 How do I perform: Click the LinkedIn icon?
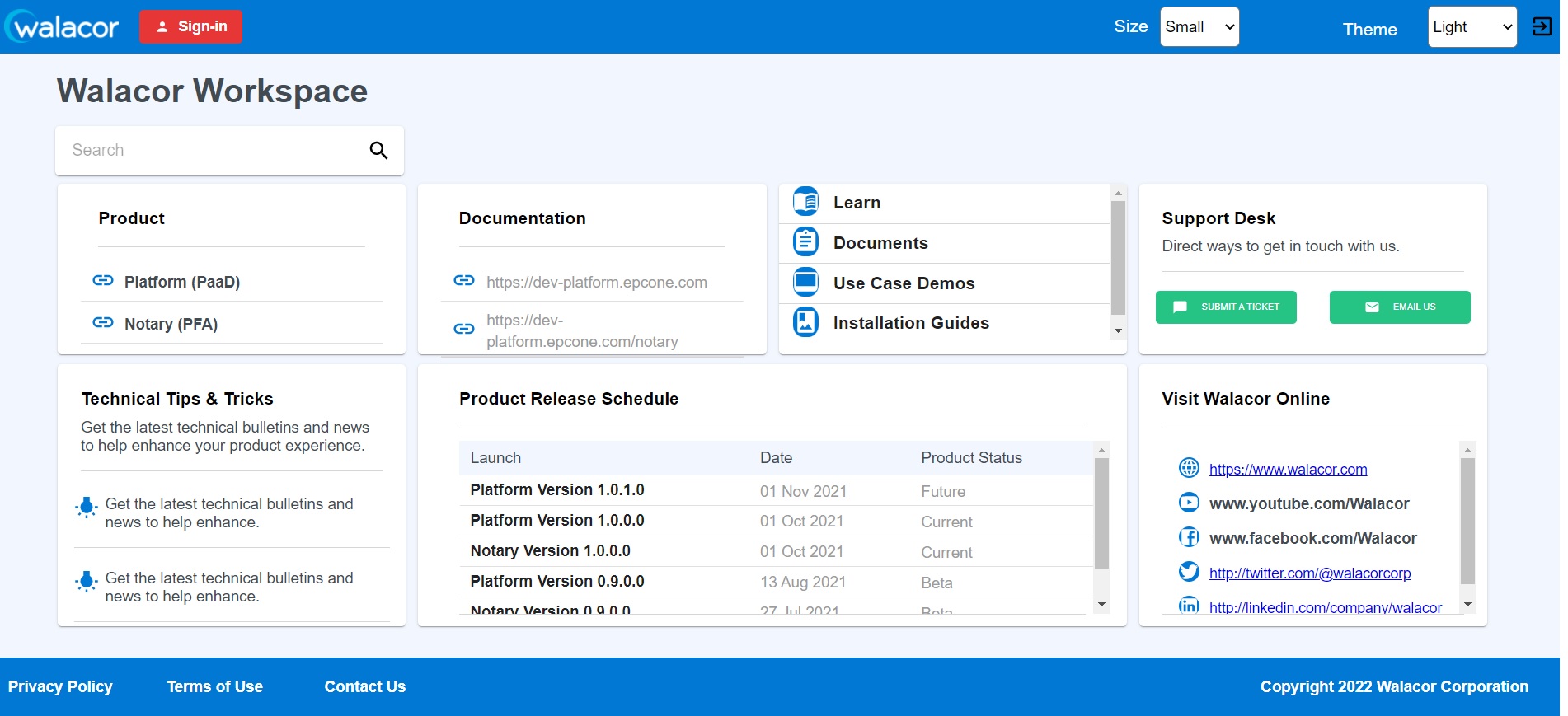[x=1189, y=606]
